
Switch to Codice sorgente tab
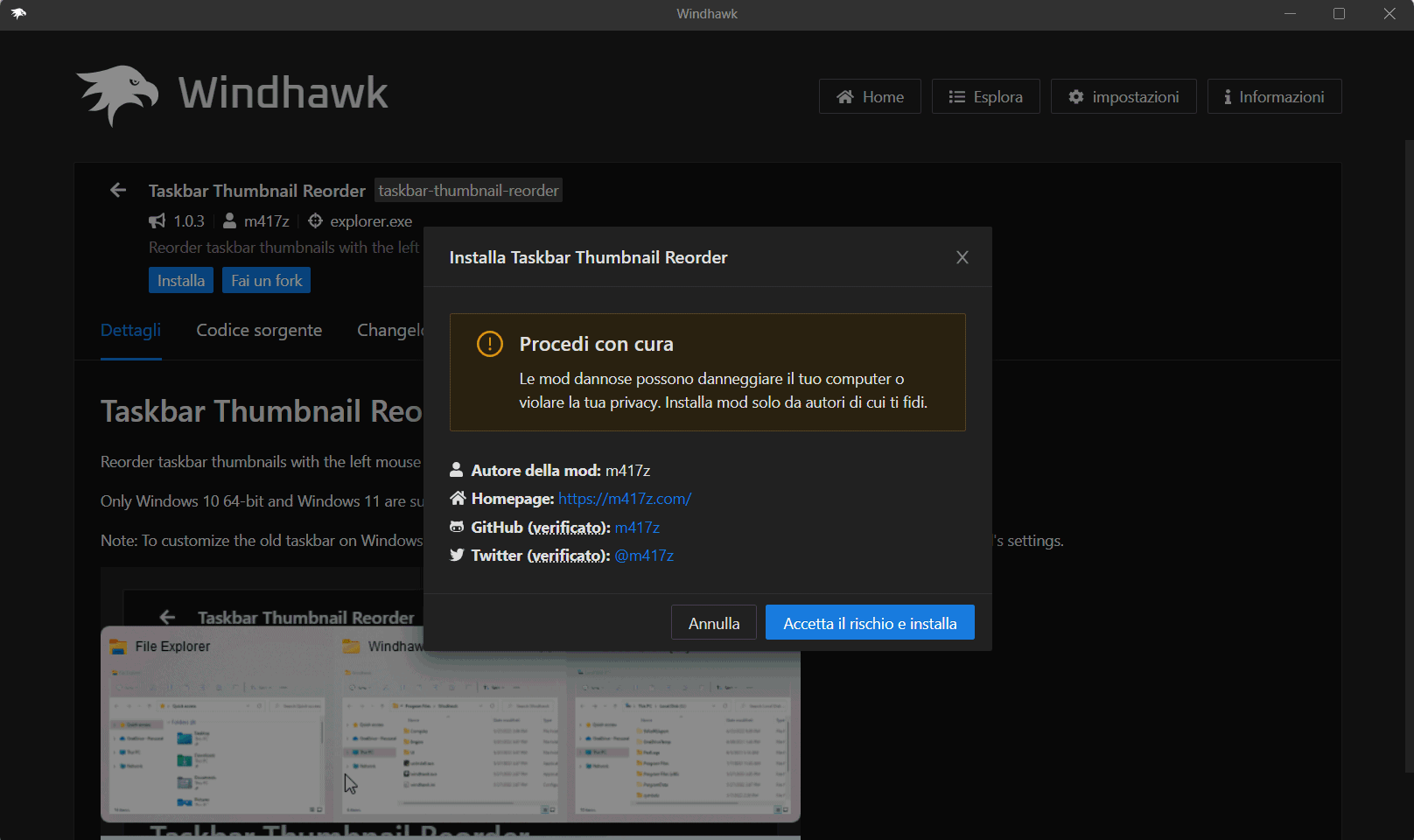[x=259, y=330]
